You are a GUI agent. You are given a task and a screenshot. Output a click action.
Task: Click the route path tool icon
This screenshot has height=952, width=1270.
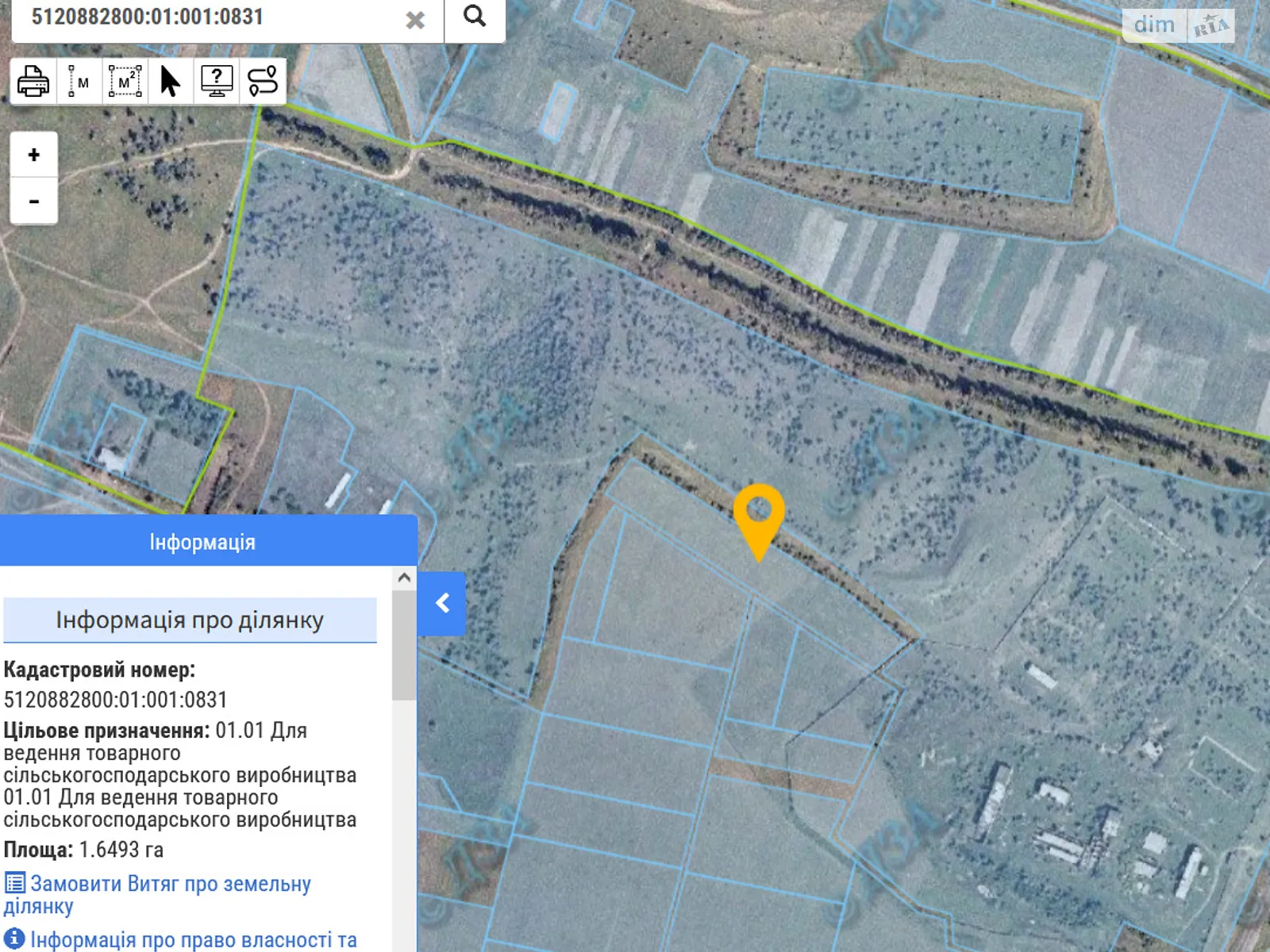tap(263, 81)
